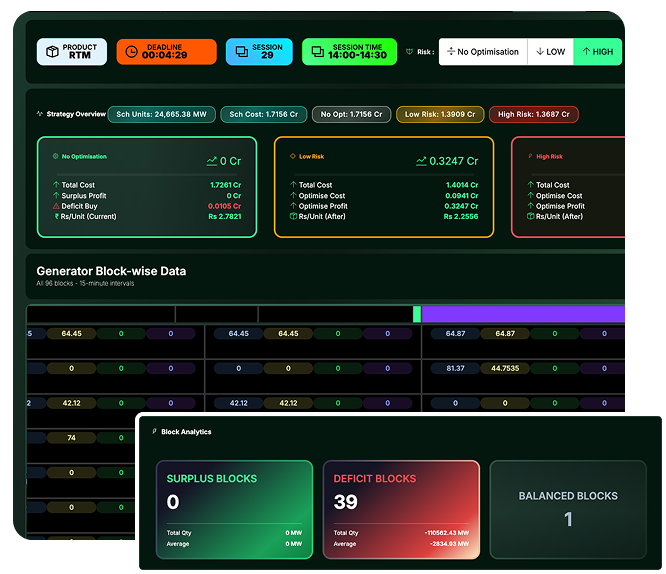Click the trend chart icon beside 0 Cr
The height and width of the screenshot is (574, 666).
(212, 161)
